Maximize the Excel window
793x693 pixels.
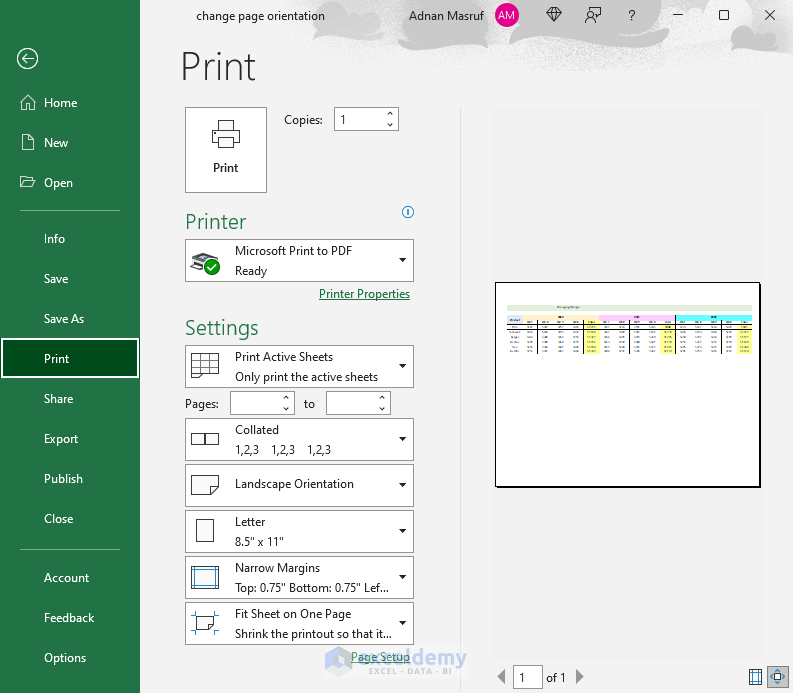tap(724, 16)
